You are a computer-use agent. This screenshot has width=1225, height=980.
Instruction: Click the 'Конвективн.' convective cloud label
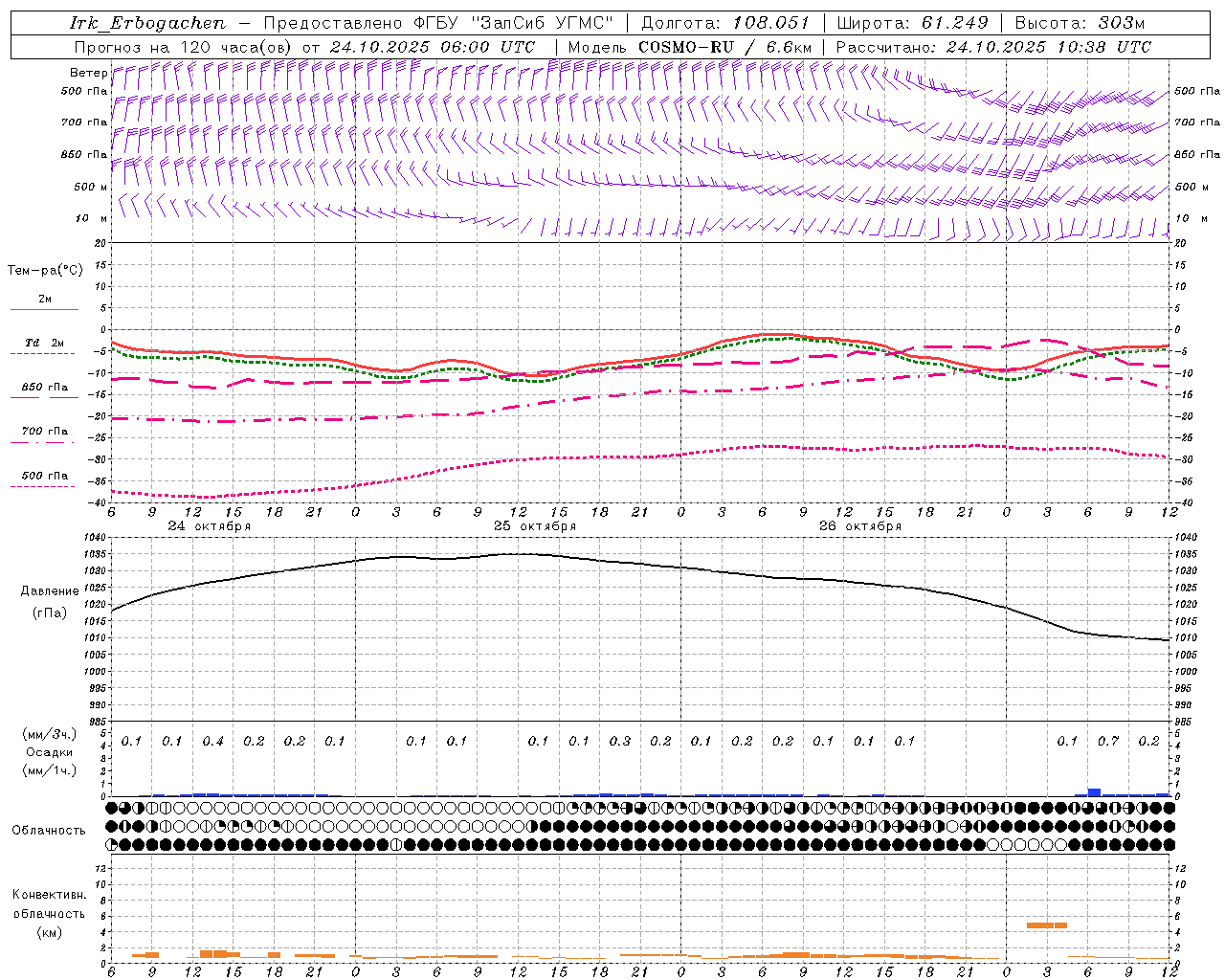[49, 895]
